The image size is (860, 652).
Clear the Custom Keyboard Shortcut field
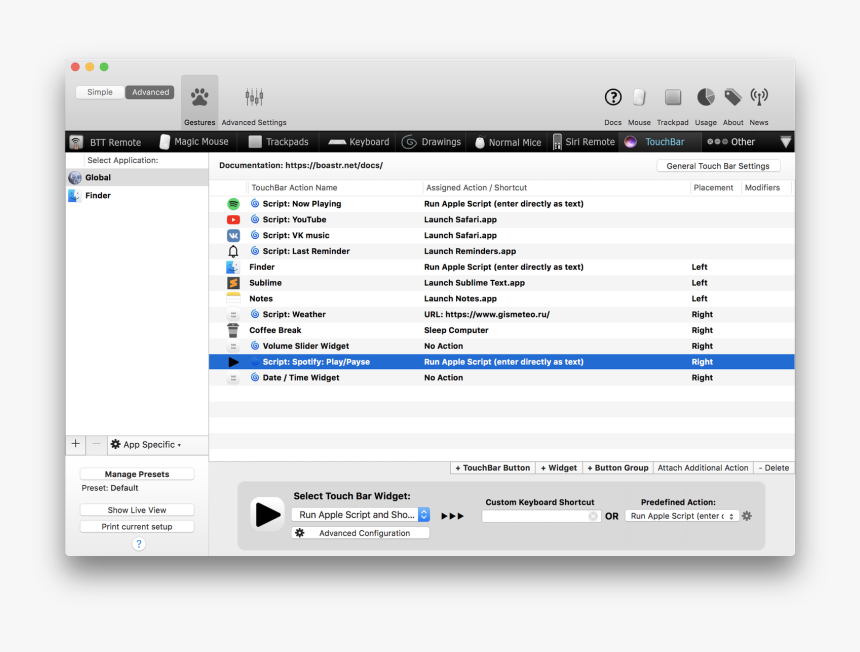(593, 517)
